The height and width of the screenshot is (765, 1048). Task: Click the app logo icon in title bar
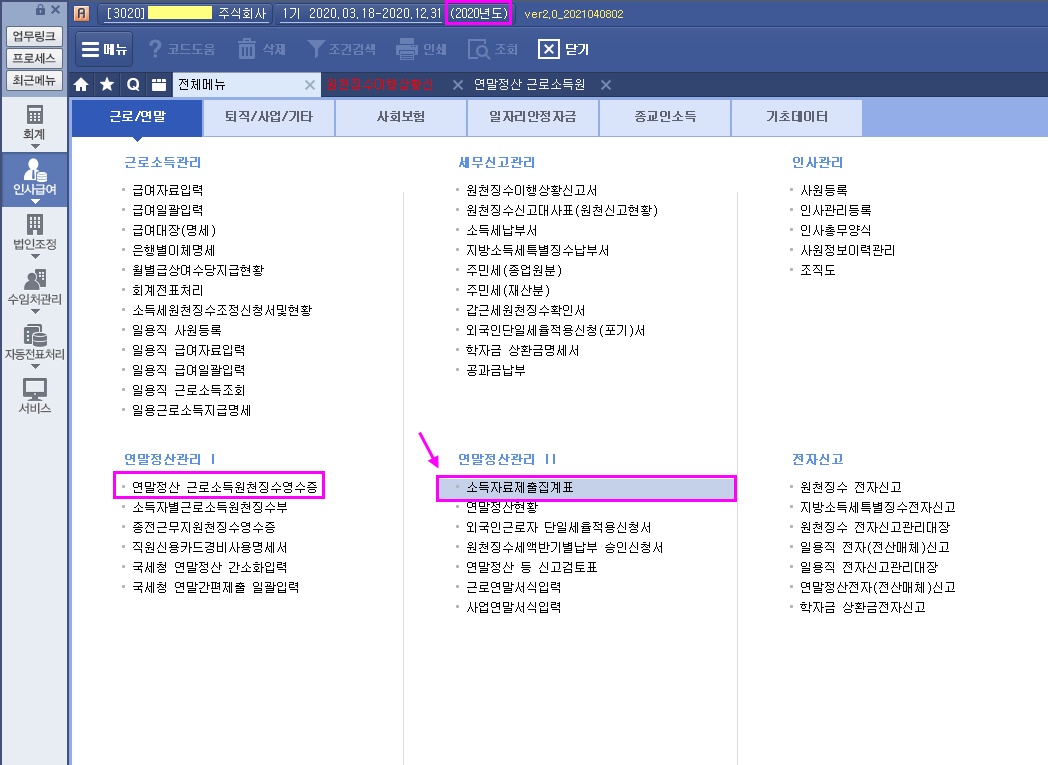tap(82, 13)
